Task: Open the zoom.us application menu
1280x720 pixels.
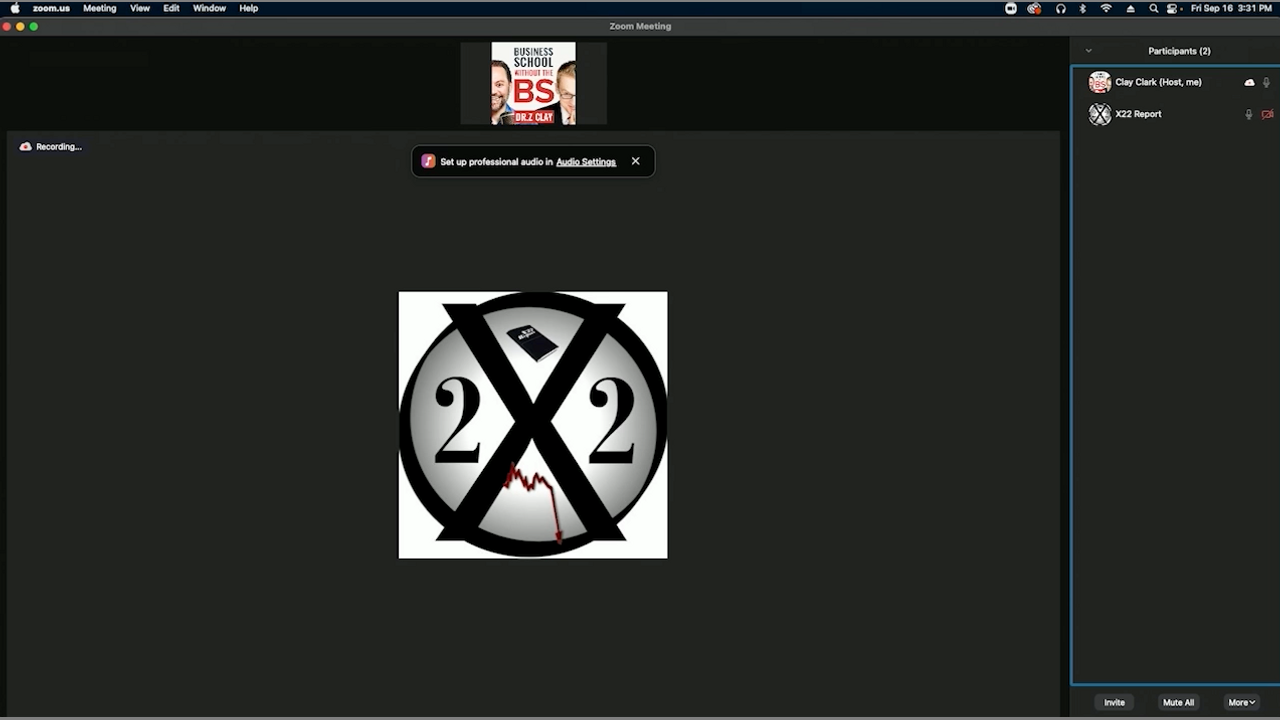Action: tap(51, 8)
